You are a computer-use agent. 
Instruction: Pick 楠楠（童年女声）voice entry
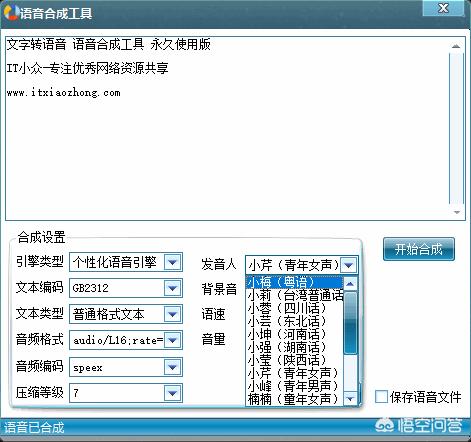click(295, 399)
